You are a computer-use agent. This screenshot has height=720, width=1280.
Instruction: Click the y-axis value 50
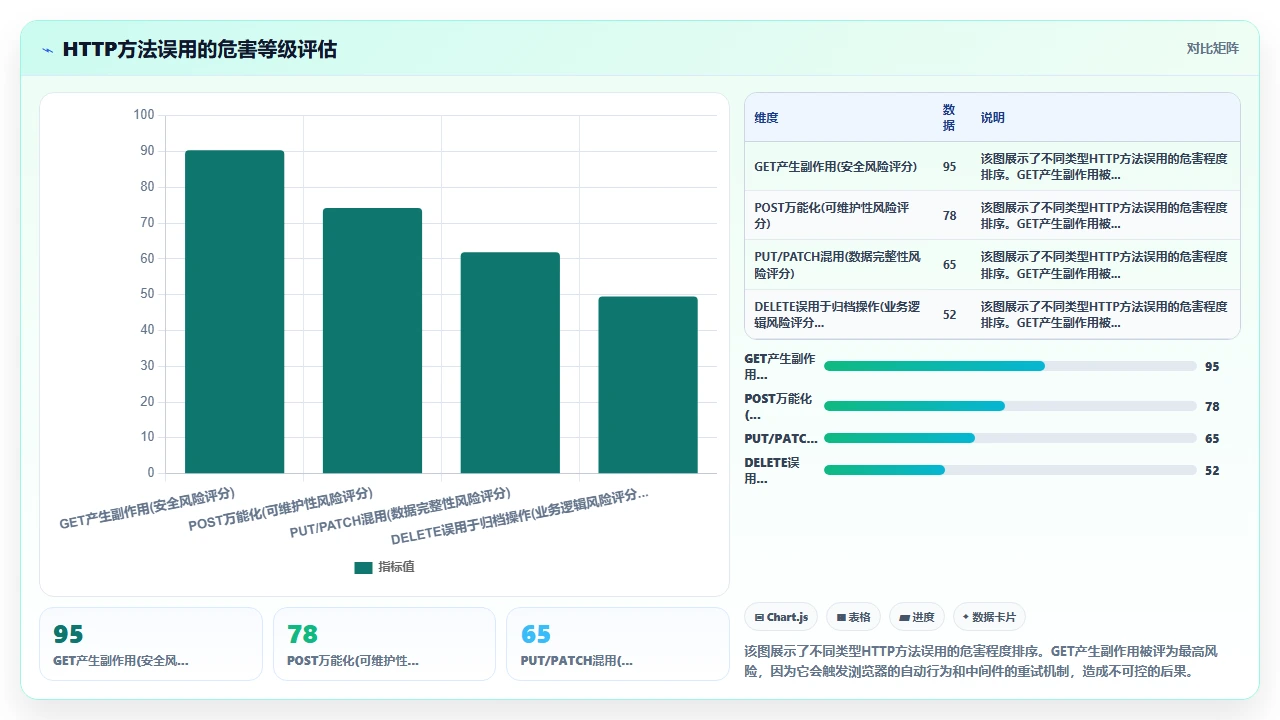pyautogui.click(x=147, y=294)
